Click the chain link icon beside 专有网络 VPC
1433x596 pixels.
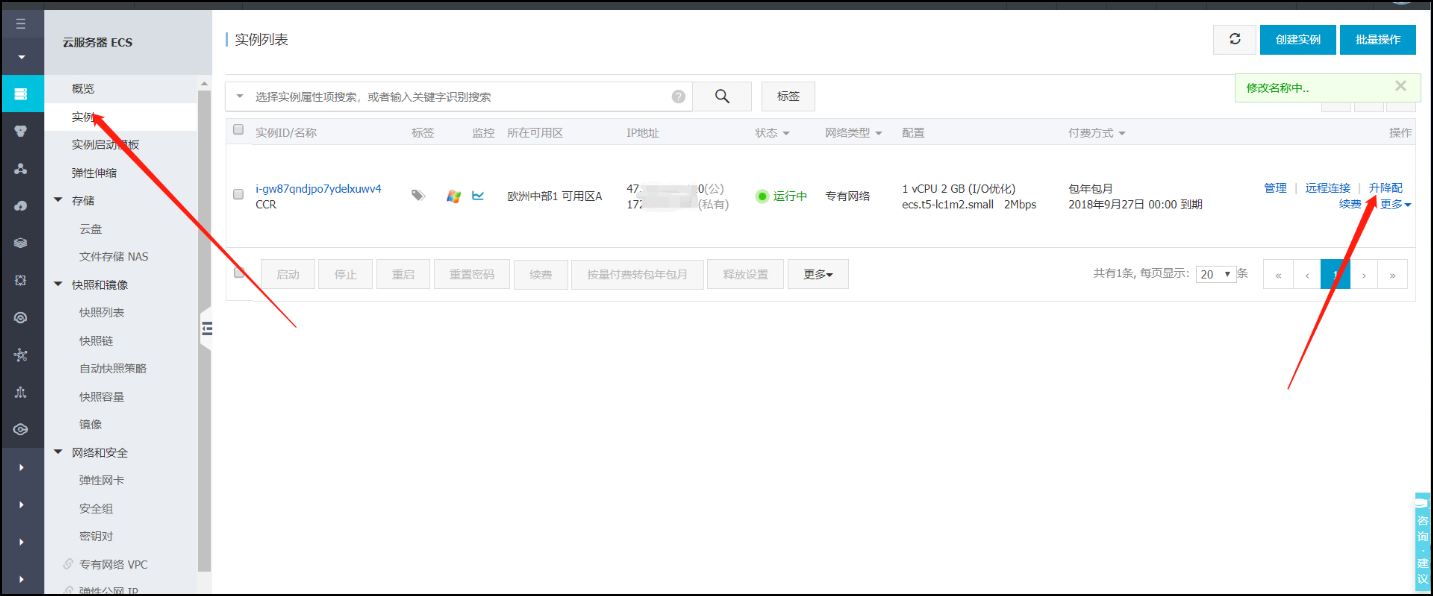pyautogui.click(x=68, y=564)
